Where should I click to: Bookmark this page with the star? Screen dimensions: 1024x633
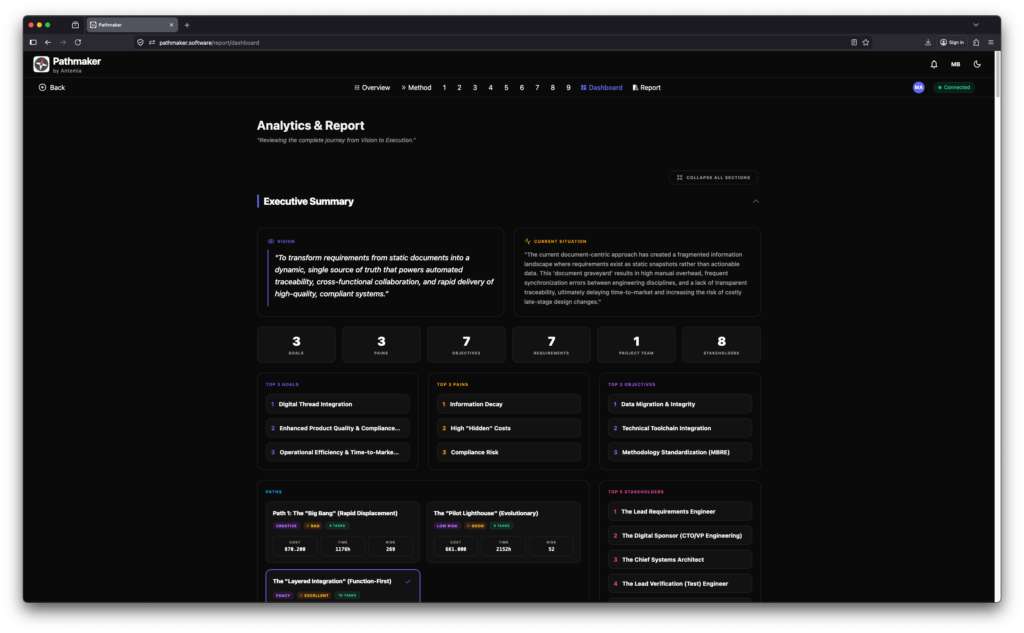[866, 42]
